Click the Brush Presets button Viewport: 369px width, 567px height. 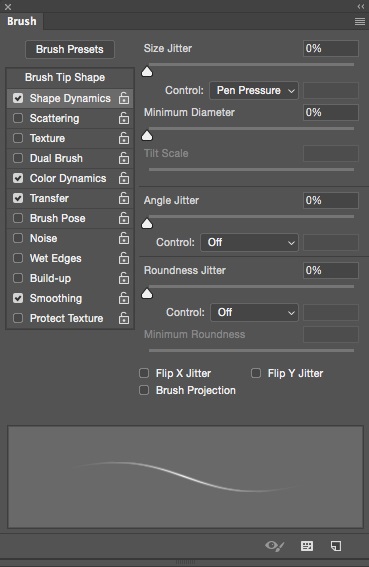70,49
